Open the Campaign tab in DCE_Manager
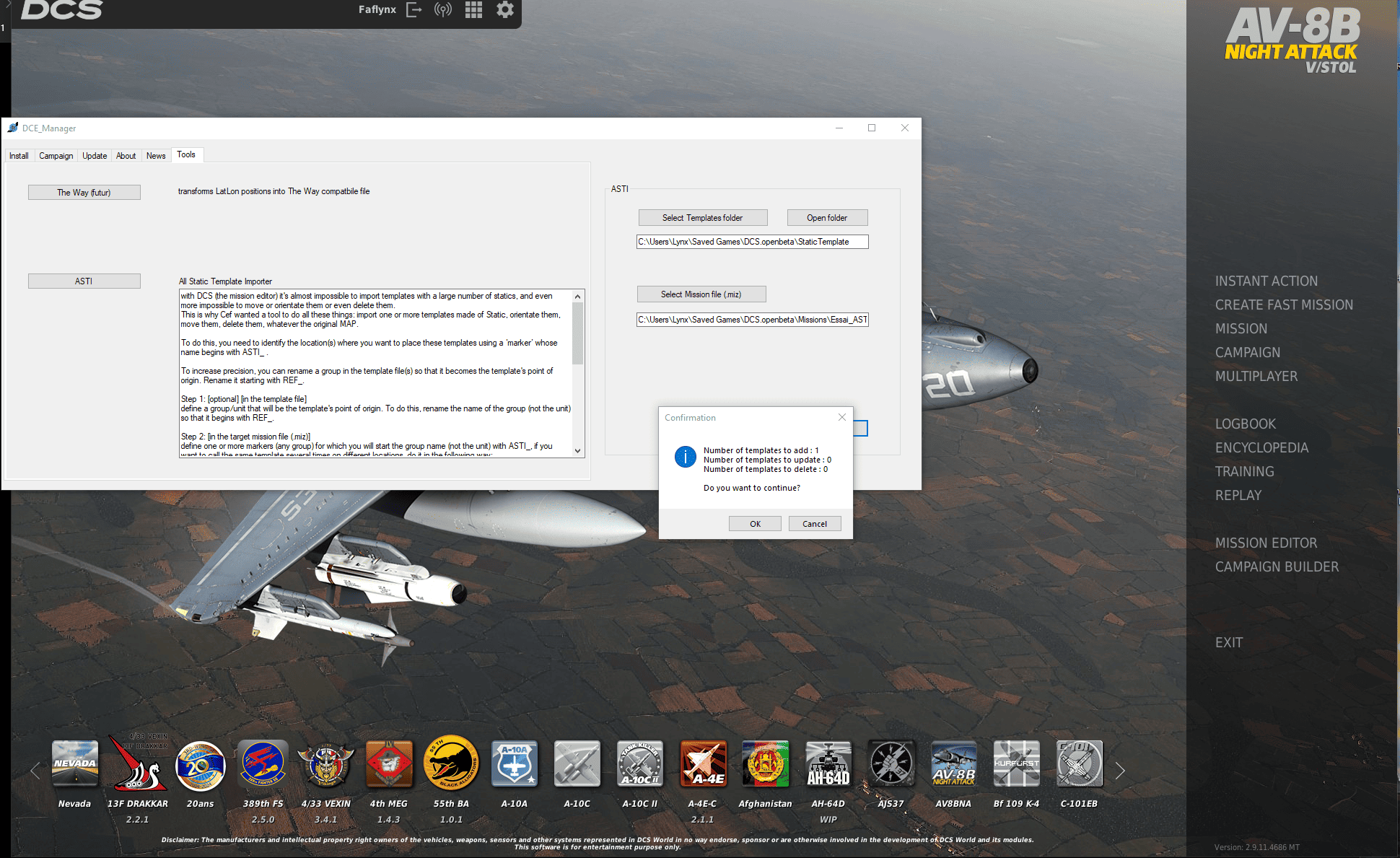 (56, 156)
